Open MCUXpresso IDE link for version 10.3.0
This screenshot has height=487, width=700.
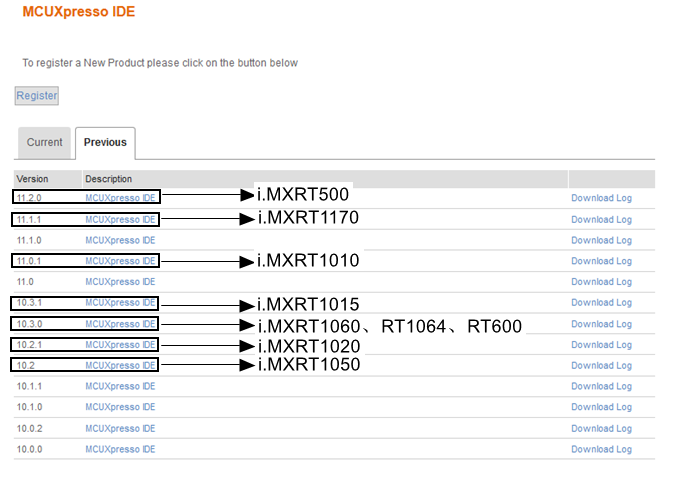(x=120, y=324)
